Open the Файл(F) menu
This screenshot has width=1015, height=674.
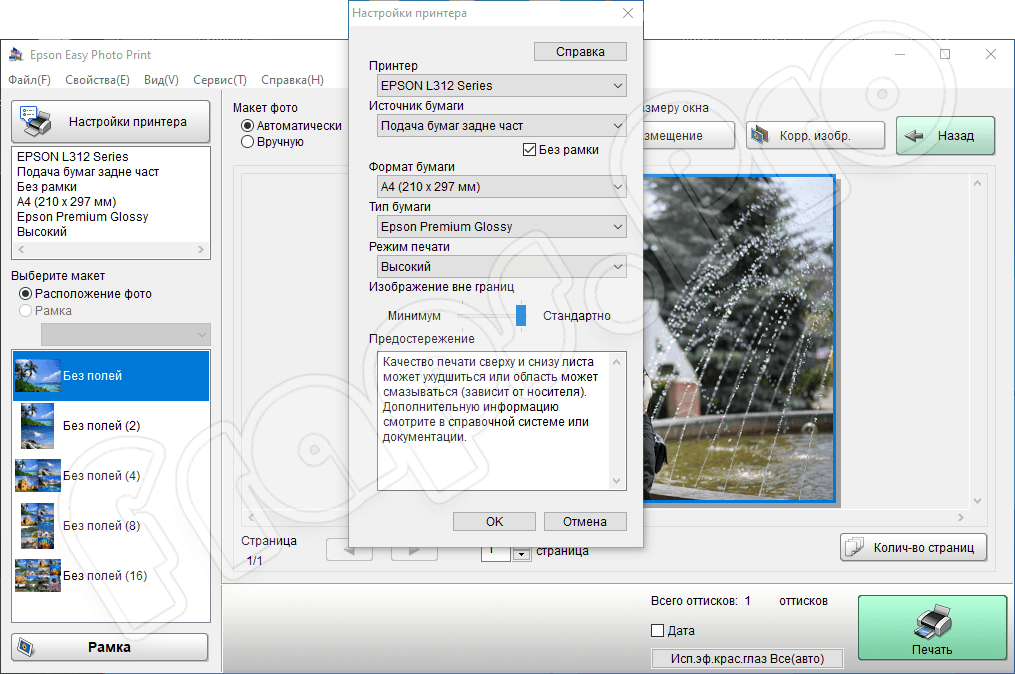[x=29, y=80]
